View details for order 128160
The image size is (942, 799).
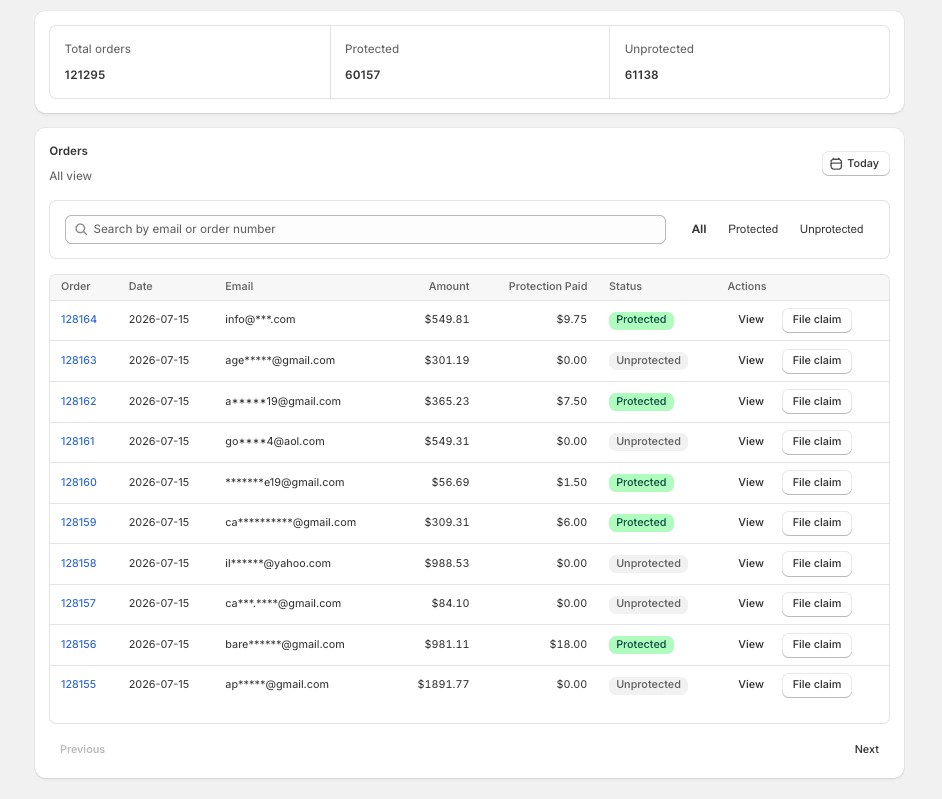[751, 482]
